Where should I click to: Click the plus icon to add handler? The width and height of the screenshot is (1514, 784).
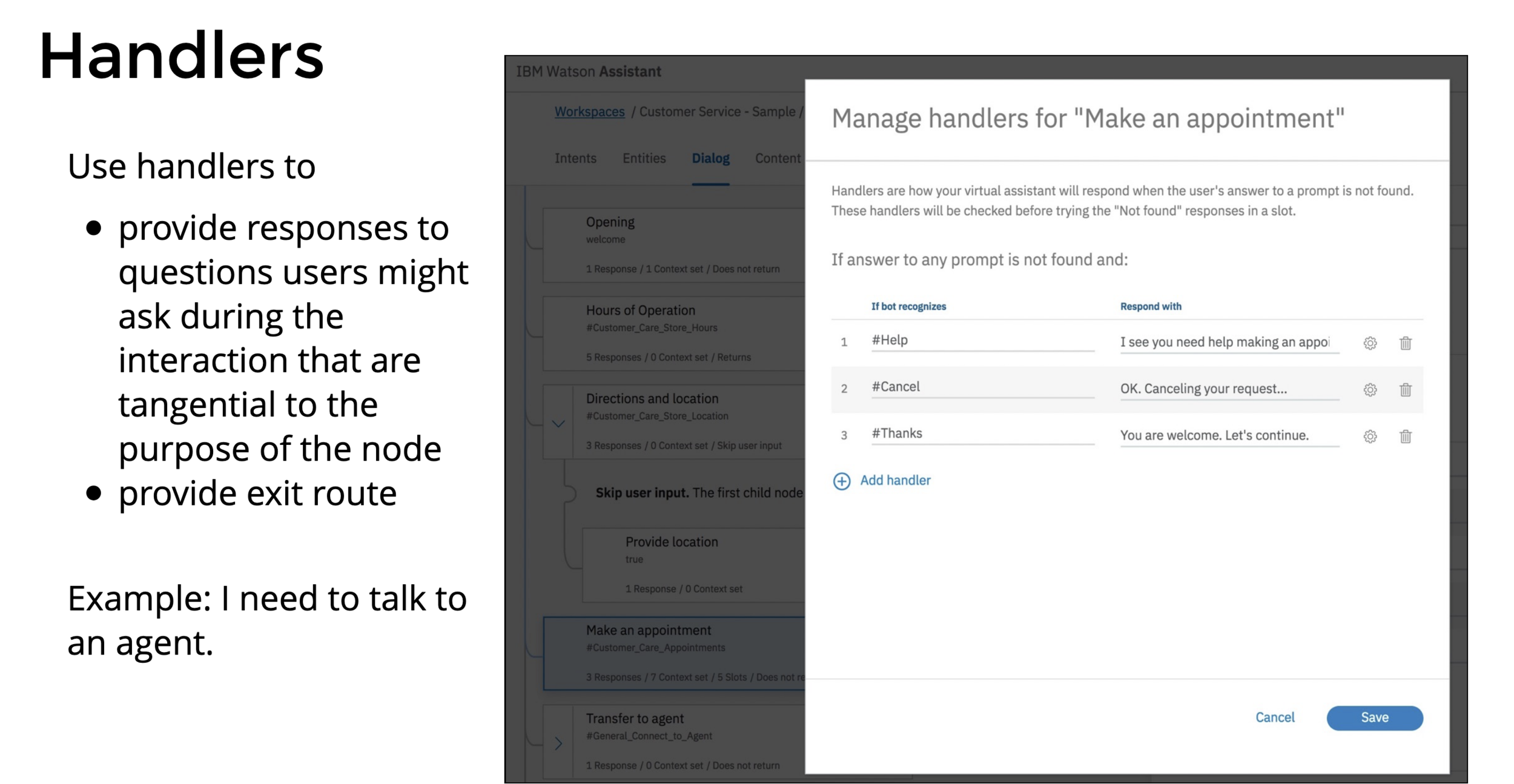(x=842, y=481)
